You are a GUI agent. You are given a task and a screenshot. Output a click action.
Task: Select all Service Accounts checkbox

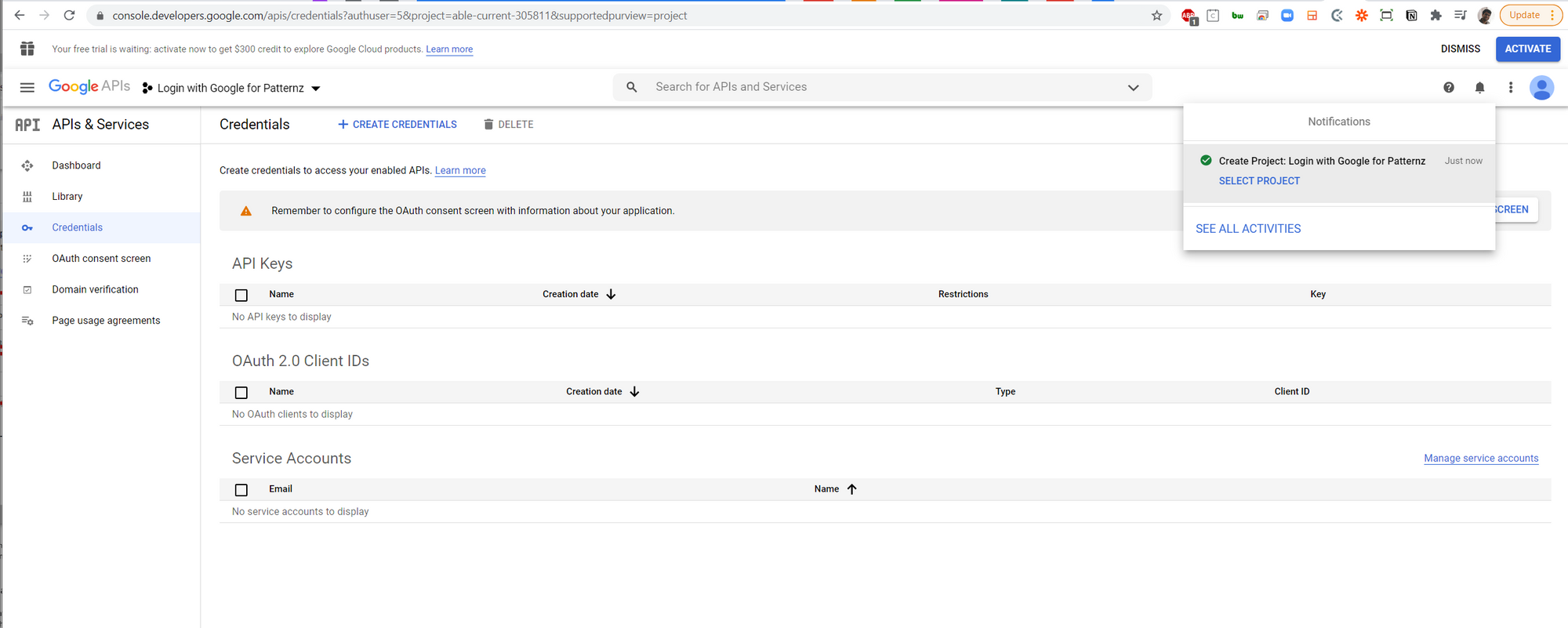(241, 489)
